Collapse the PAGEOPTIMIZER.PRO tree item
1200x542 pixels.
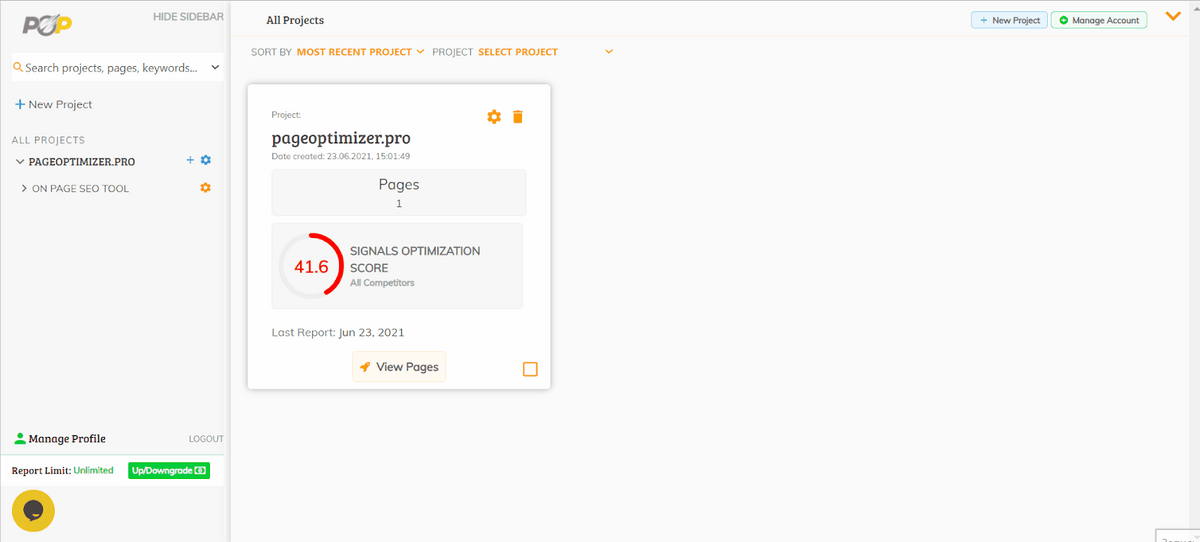tap(20, 161)
